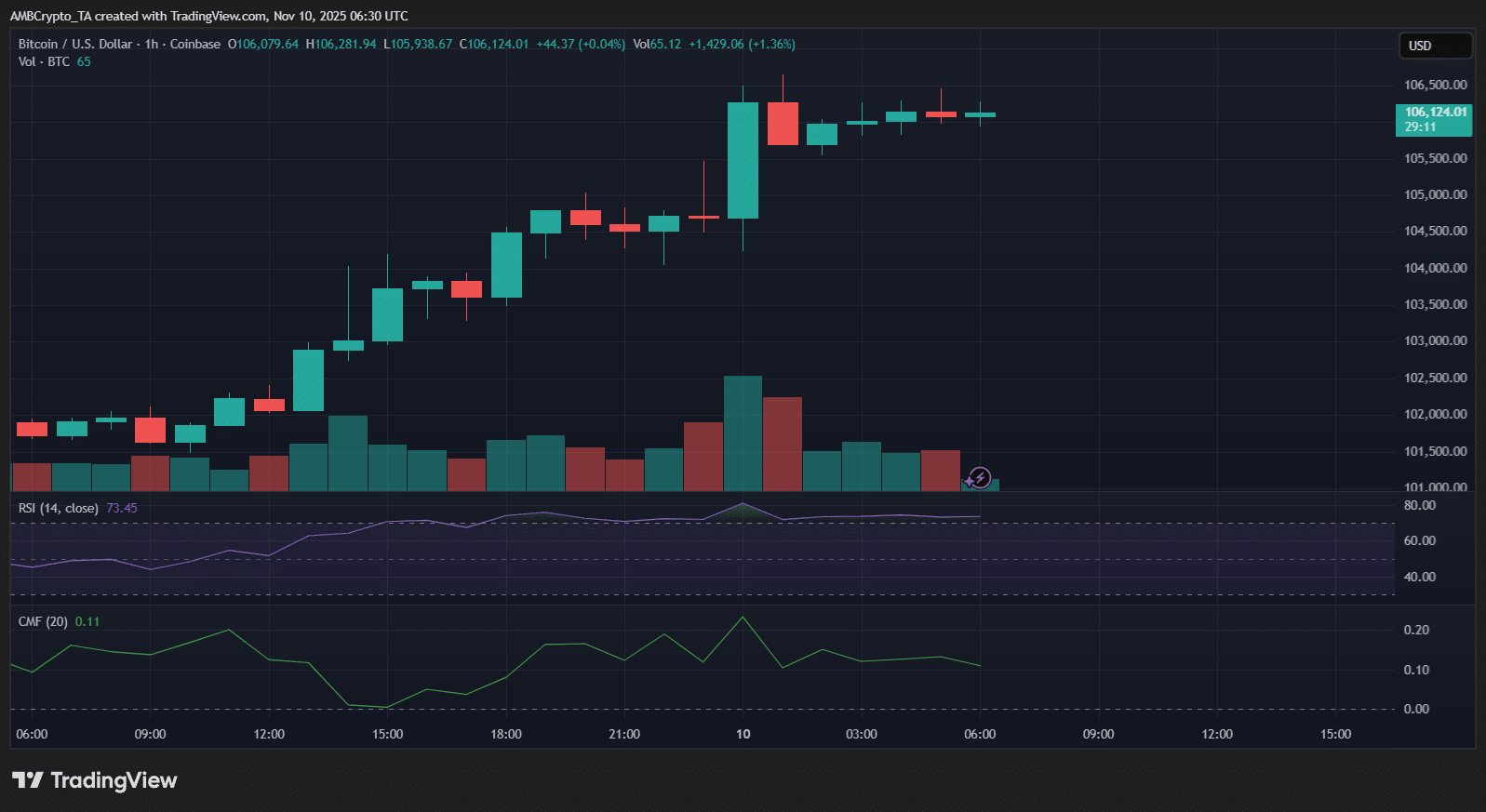Click the 0.20 level on CMF scale

tap(1416, 630)
